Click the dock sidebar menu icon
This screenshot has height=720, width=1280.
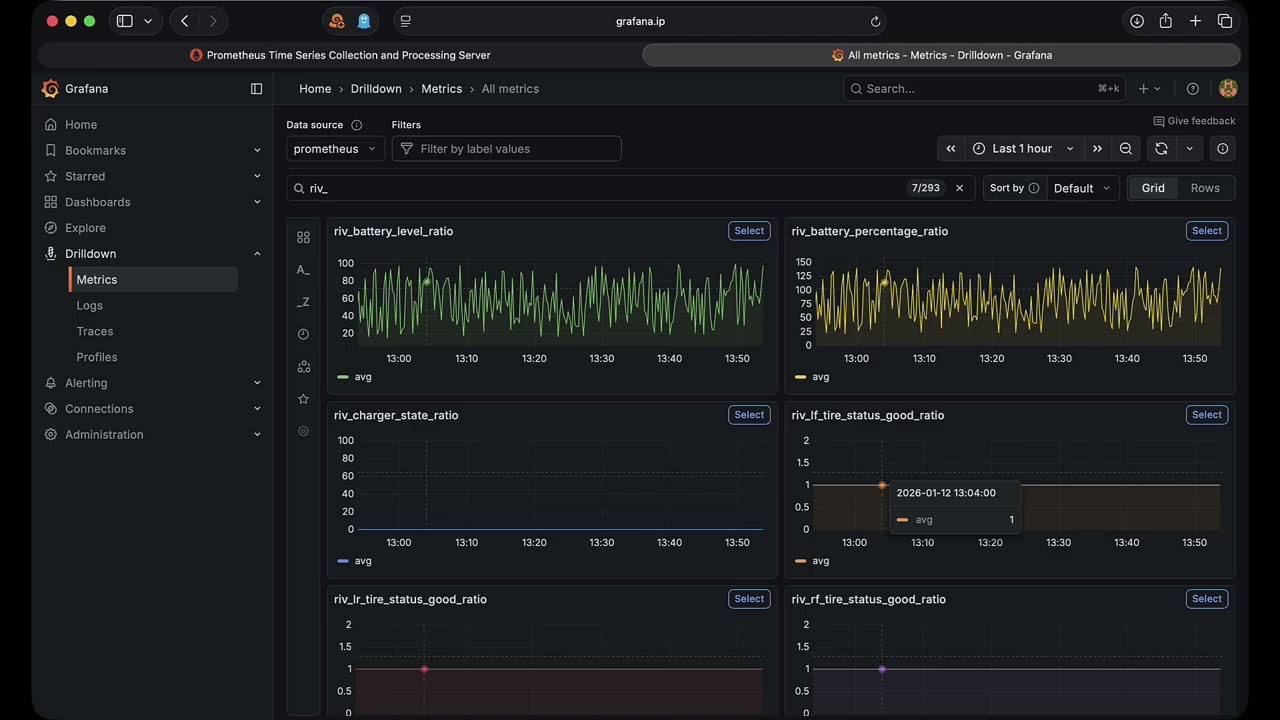click(256, 89)
